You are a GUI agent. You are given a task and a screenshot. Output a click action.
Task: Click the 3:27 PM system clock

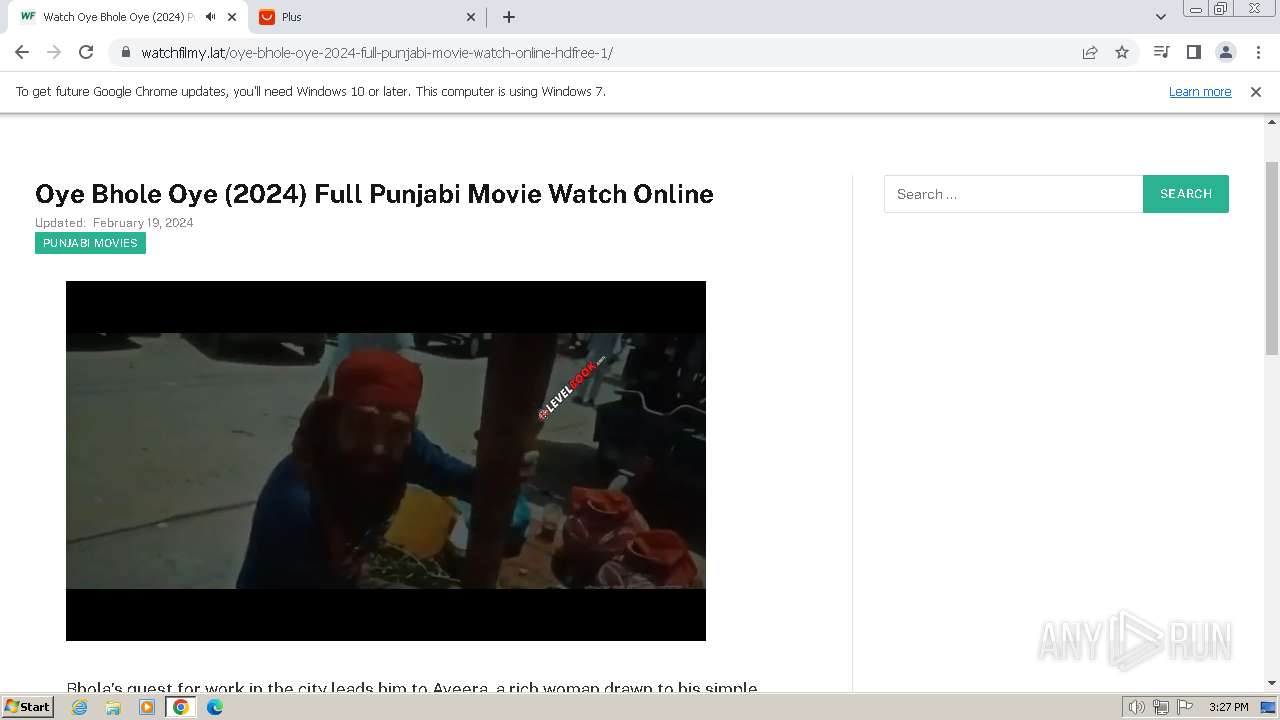[1228, 707]
